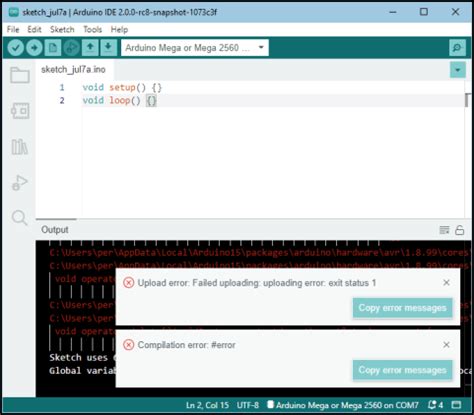474x415 pixels.
Task: Click the Arduino IDE title bar logo
Action: (14, 12)
